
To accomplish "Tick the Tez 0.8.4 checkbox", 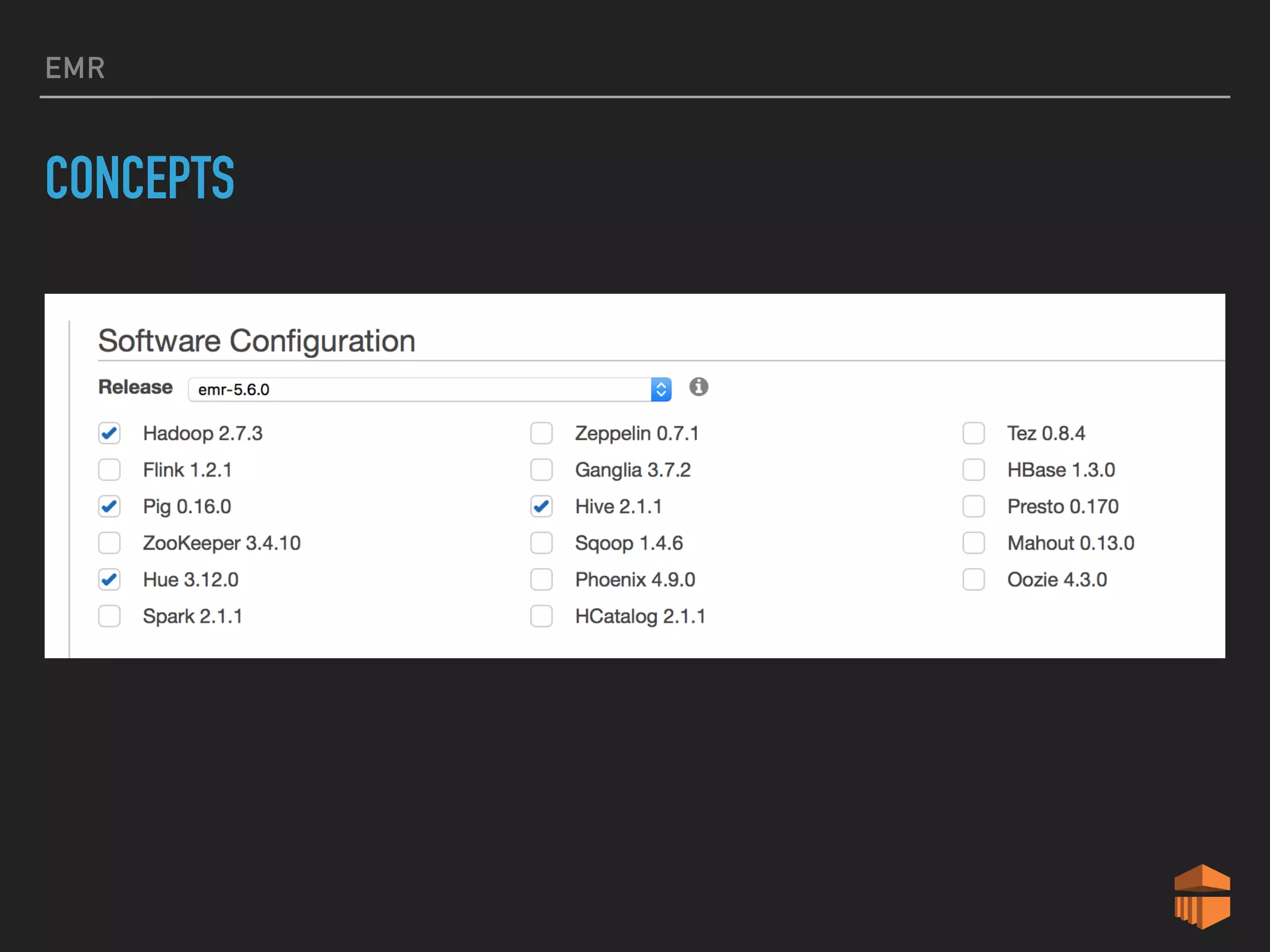I will (x=974, y=433).
